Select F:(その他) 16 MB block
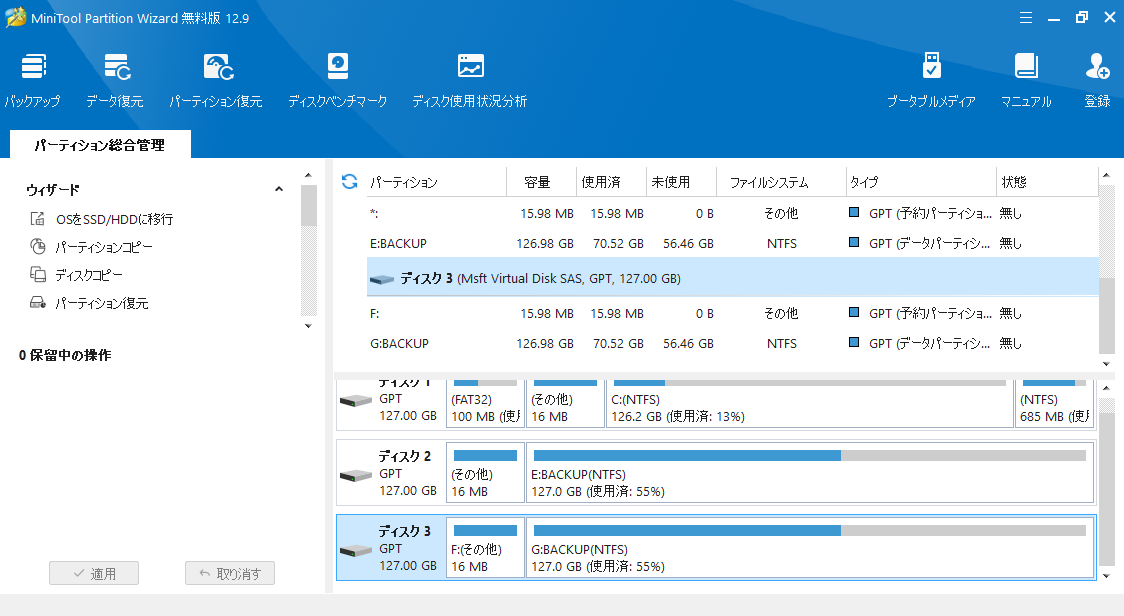 pos(485,549)
